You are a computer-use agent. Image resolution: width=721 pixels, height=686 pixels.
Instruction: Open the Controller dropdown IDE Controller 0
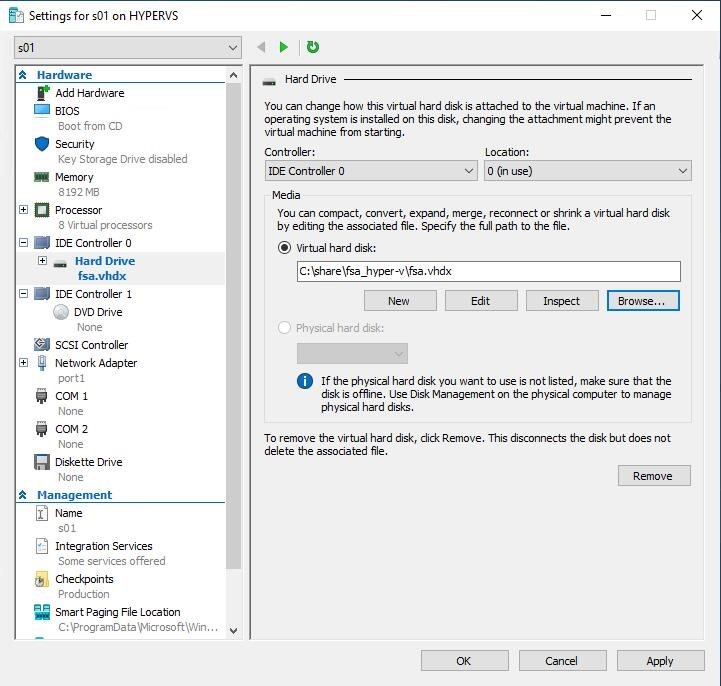[371, 171]
